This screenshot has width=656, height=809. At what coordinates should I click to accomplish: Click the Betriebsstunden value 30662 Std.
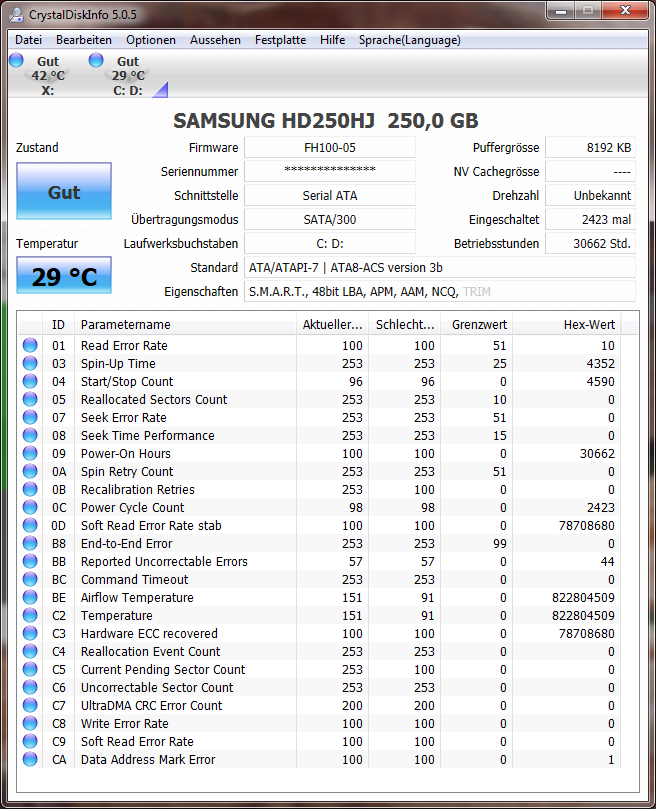click(590, 244)
